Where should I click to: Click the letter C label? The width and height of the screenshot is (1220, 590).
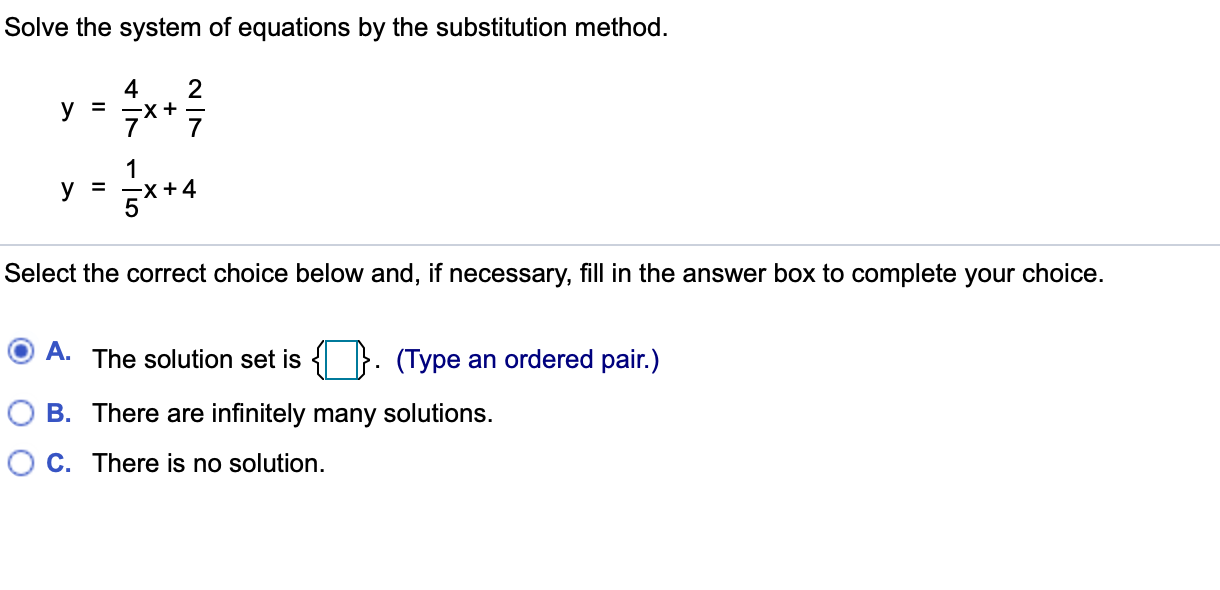click(58, 462)
